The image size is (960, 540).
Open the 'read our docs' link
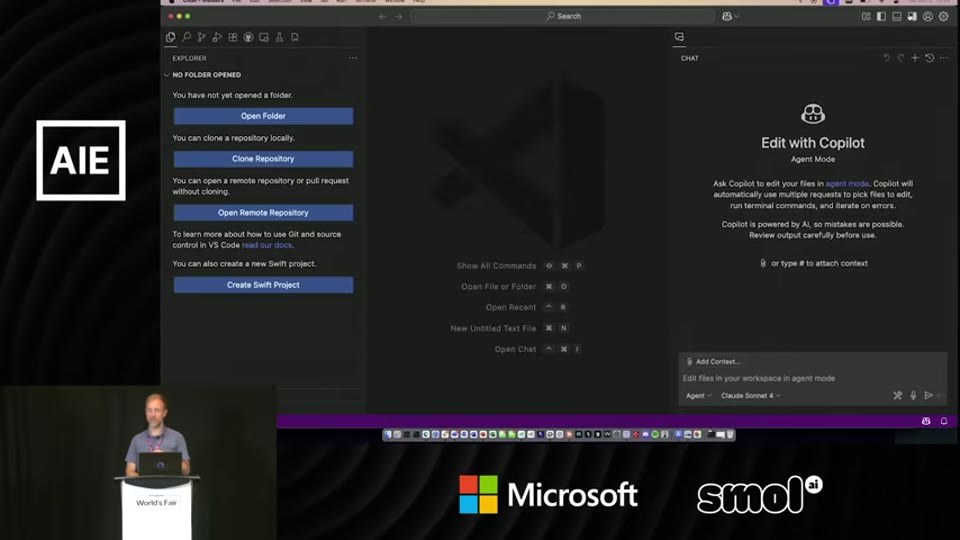267,245
